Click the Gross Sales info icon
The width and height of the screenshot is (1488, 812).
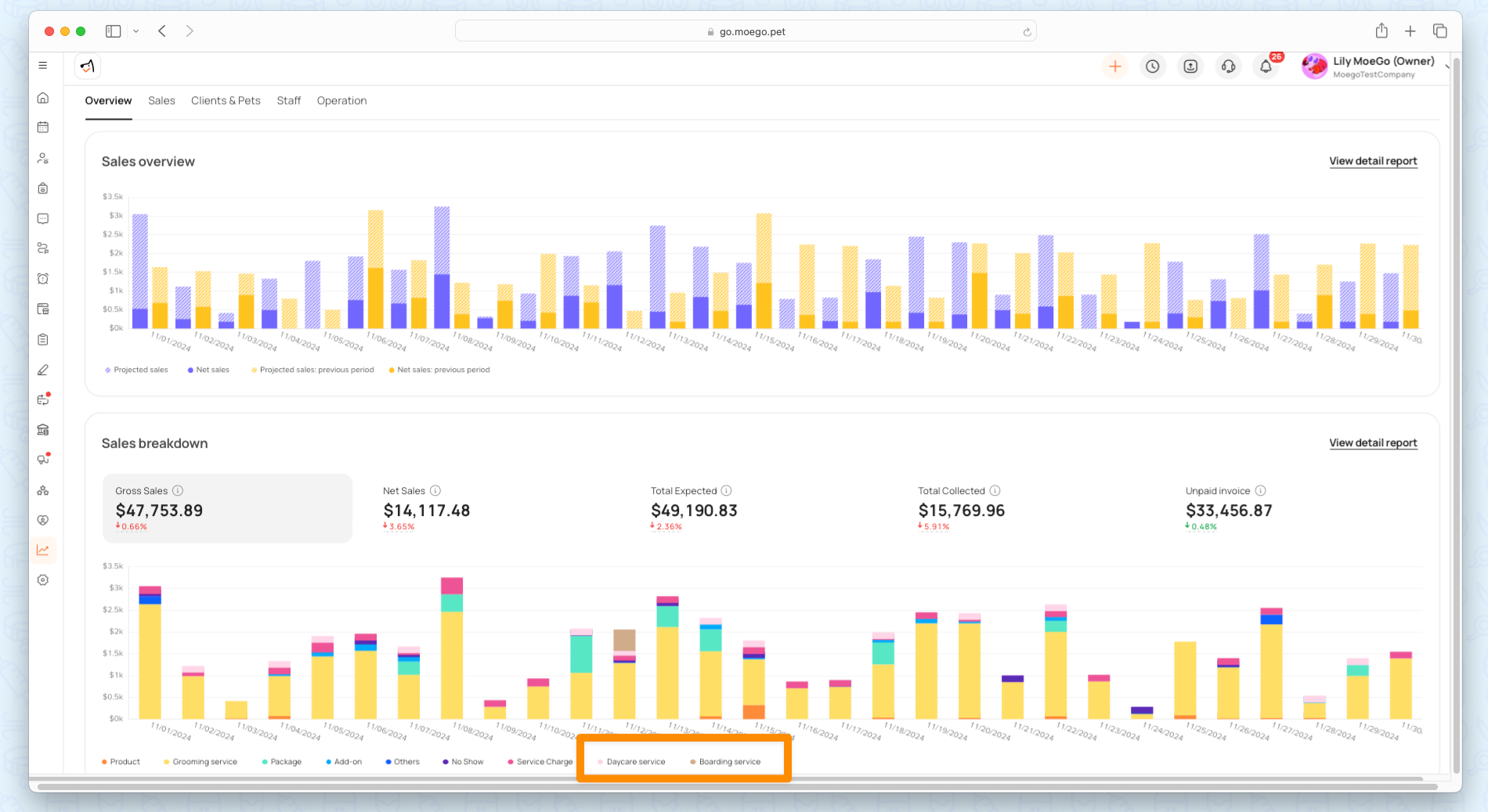coord(178,491)
